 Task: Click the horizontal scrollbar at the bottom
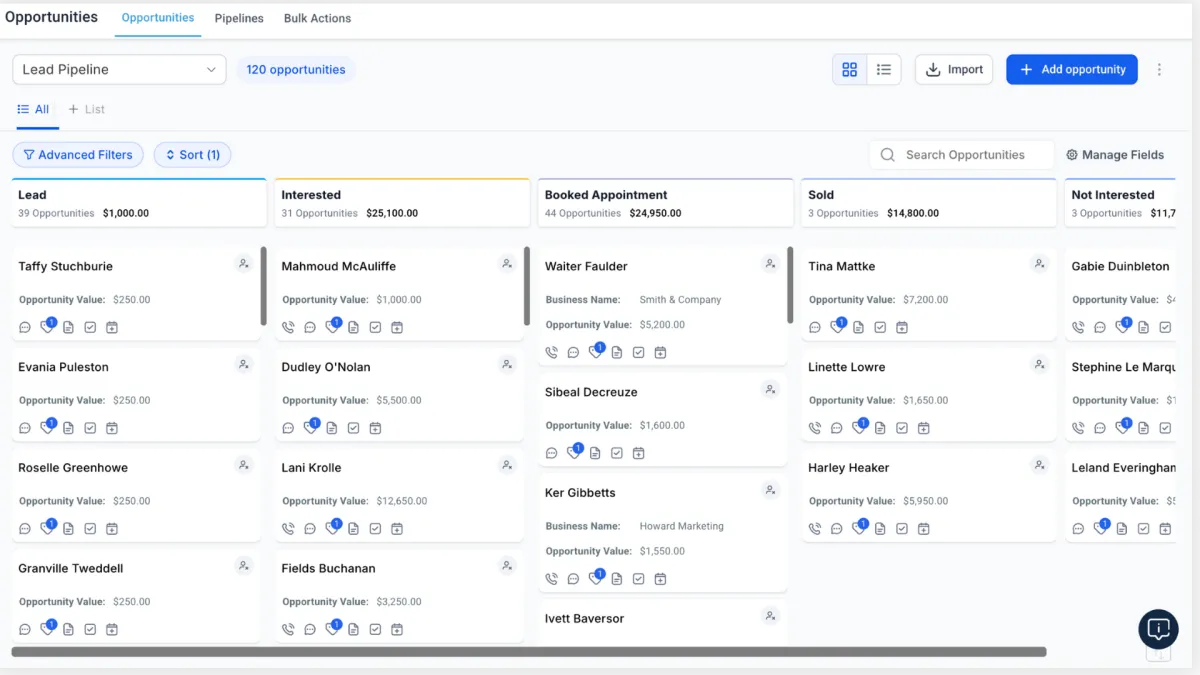click(x=528, y=652)
